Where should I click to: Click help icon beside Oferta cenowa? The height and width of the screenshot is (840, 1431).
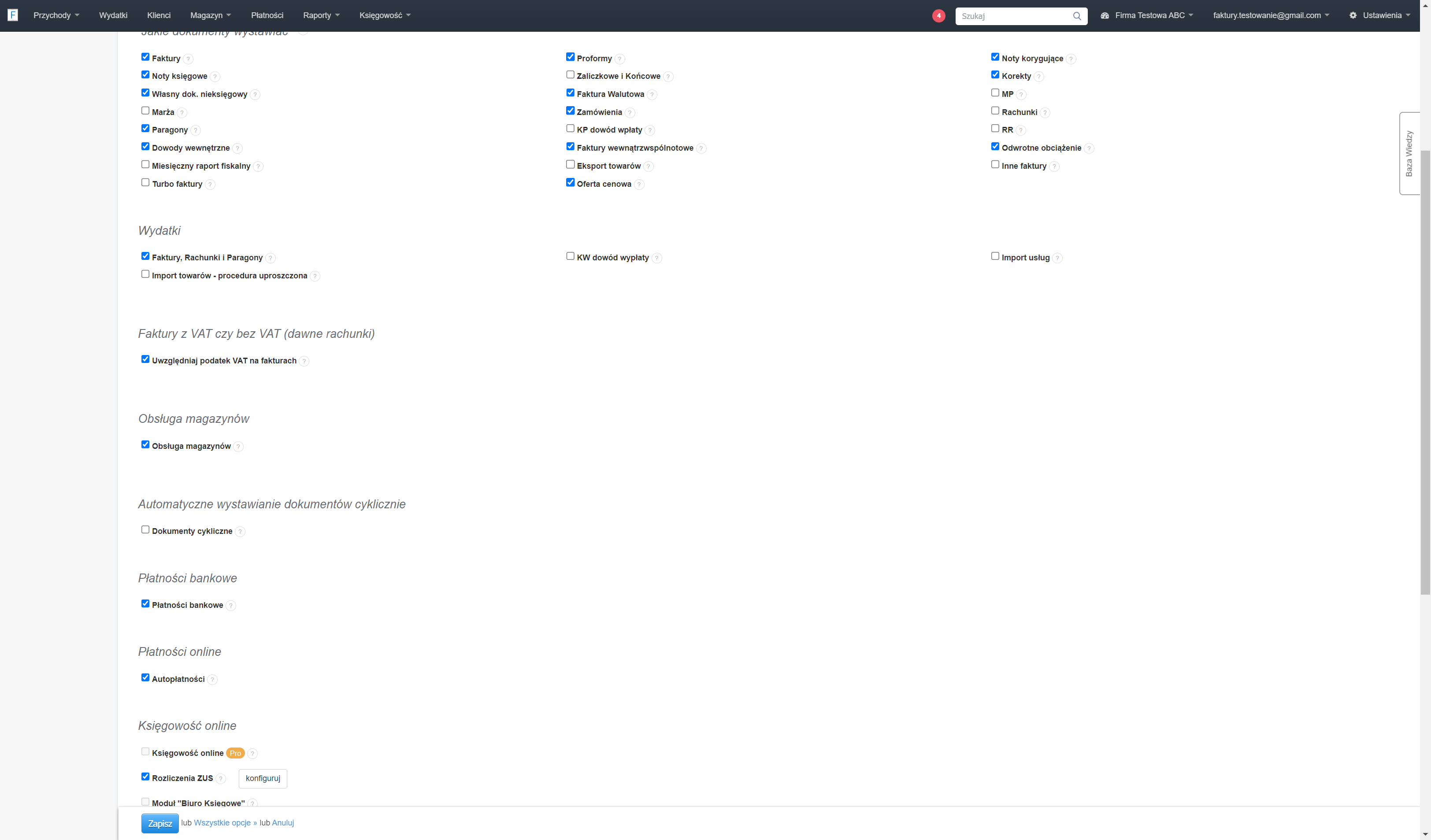pos(639,185)
